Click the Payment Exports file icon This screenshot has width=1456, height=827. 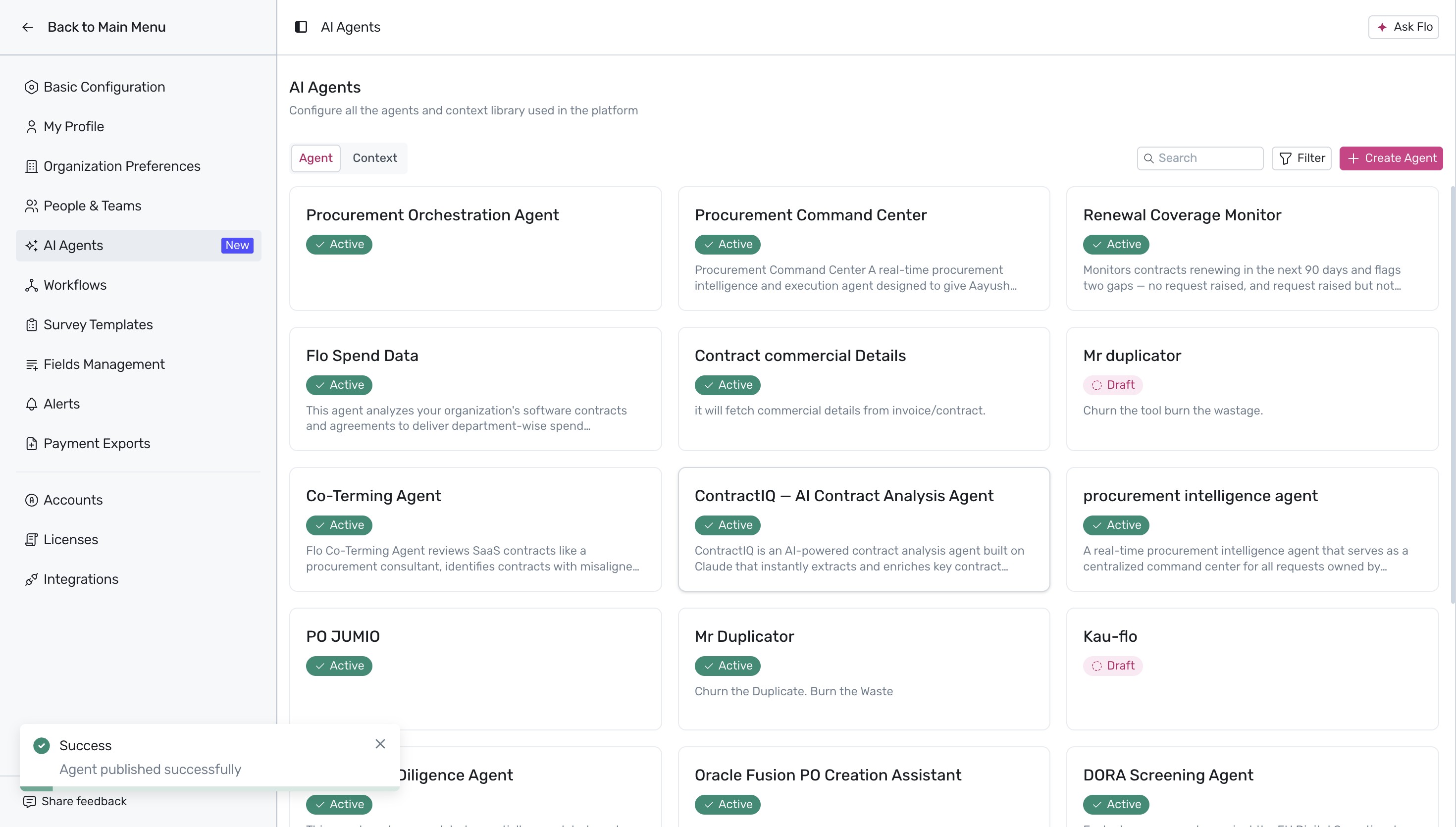32,444
